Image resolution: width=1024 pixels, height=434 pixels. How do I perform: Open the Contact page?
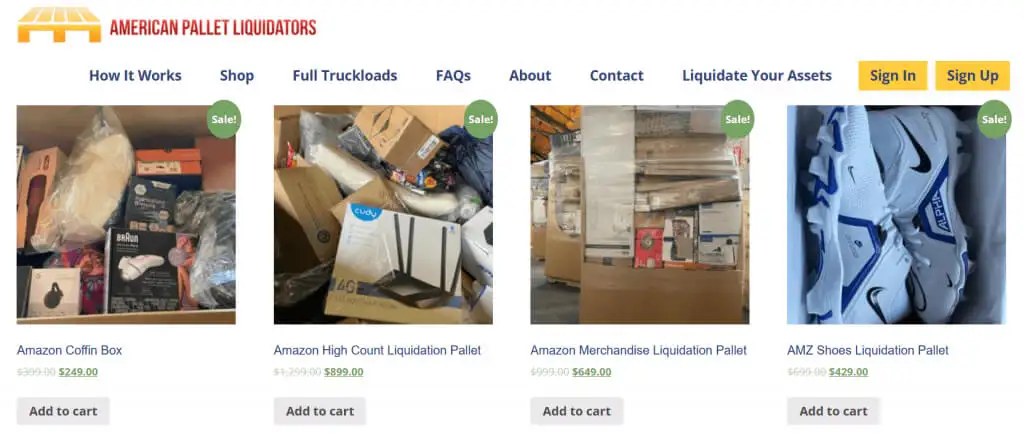pyautogui.click(x=616, y=76)
